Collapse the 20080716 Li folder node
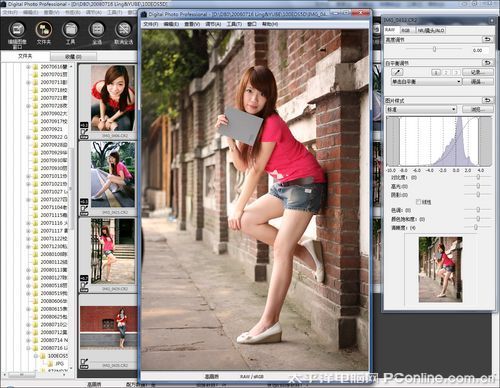Screen dimensions: 500x388 [x=28, y=348]
